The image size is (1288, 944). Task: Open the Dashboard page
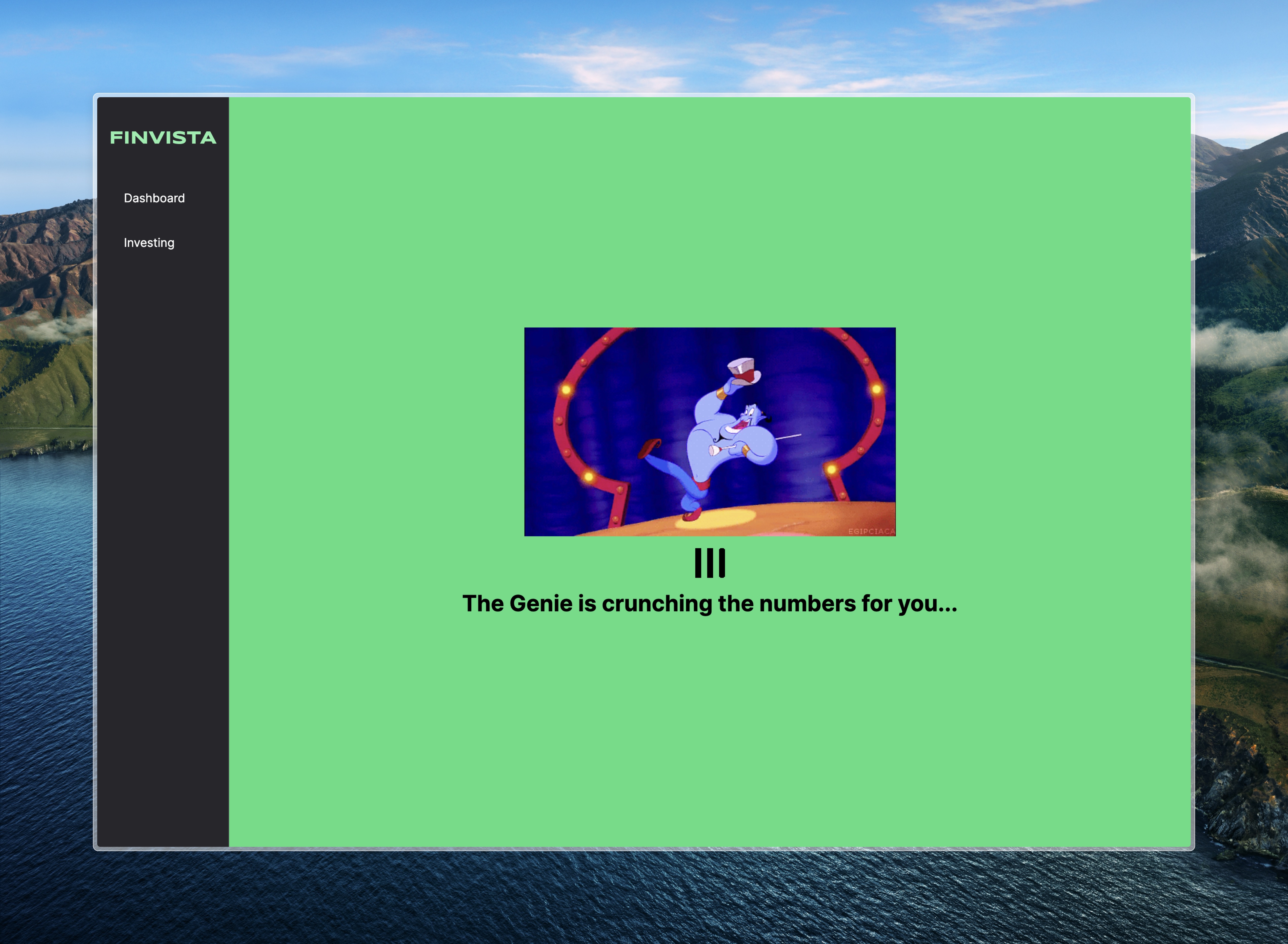point(154,198)
